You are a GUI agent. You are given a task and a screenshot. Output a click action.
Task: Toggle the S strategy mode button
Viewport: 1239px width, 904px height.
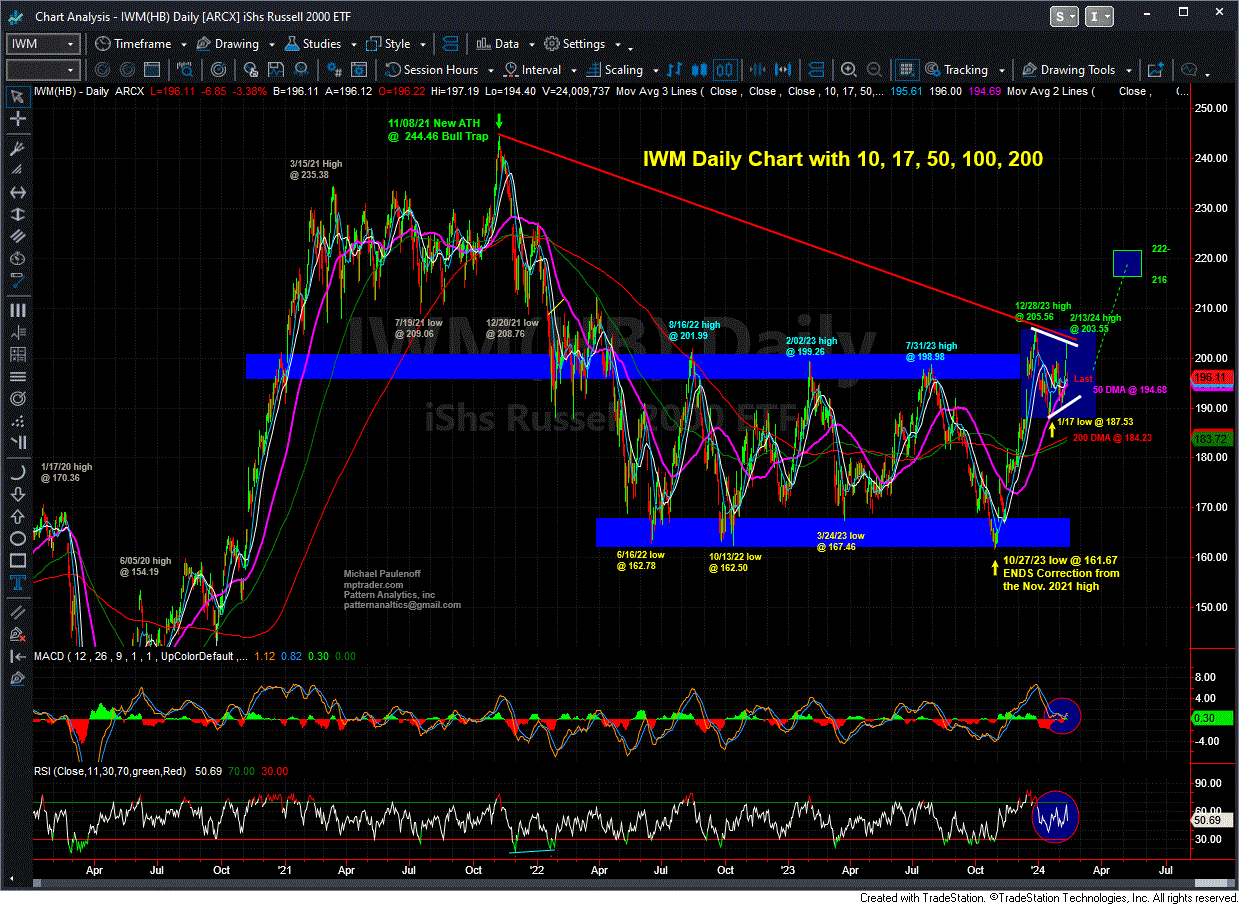click(1063, 17)
